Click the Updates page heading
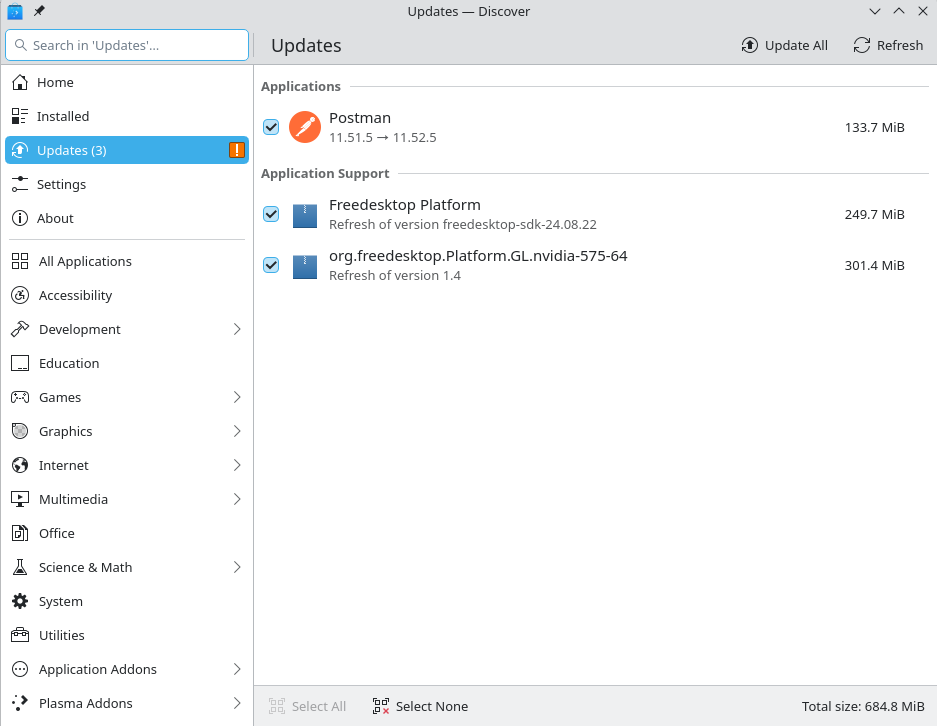This screenshot has width=940, height=726. (306, 46)
